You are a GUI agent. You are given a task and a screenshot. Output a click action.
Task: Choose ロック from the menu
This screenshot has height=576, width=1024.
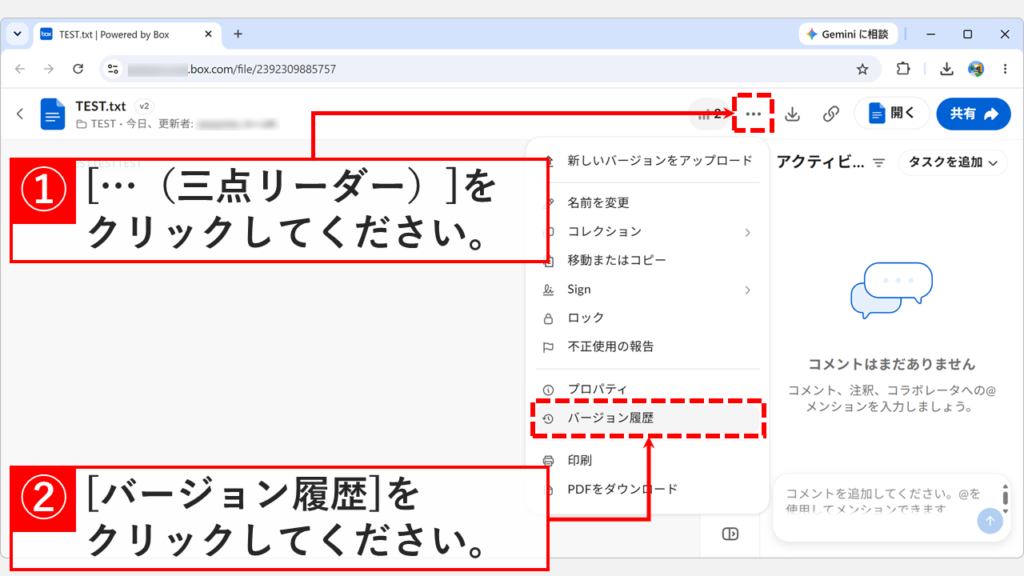click(648, 317)
